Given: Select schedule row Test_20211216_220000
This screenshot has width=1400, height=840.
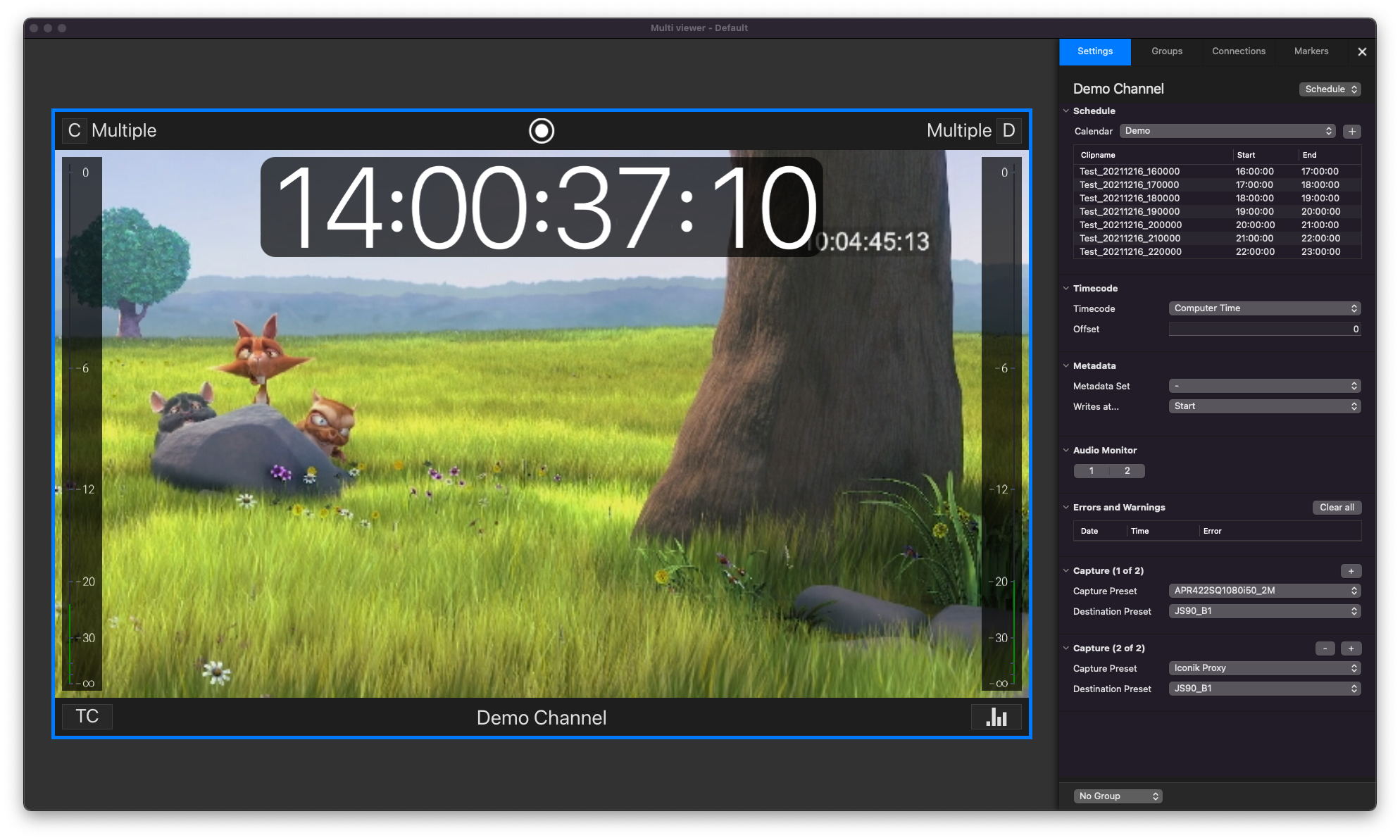Looking at the screenshot, I should [x=1217, y=252].
